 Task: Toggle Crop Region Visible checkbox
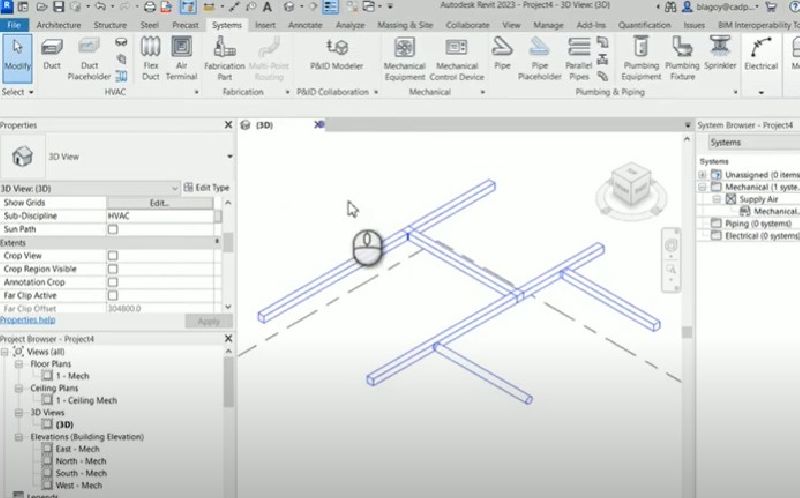[112, 269]
